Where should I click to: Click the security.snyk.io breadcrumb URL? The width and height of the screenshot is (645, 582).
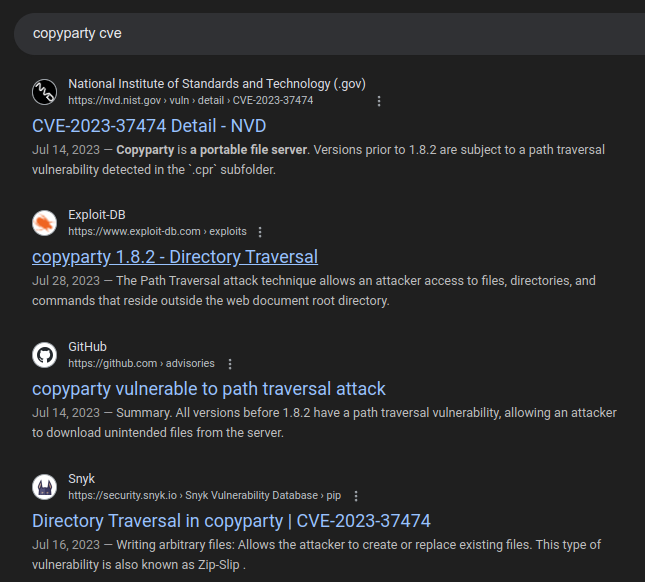point(204,496)
